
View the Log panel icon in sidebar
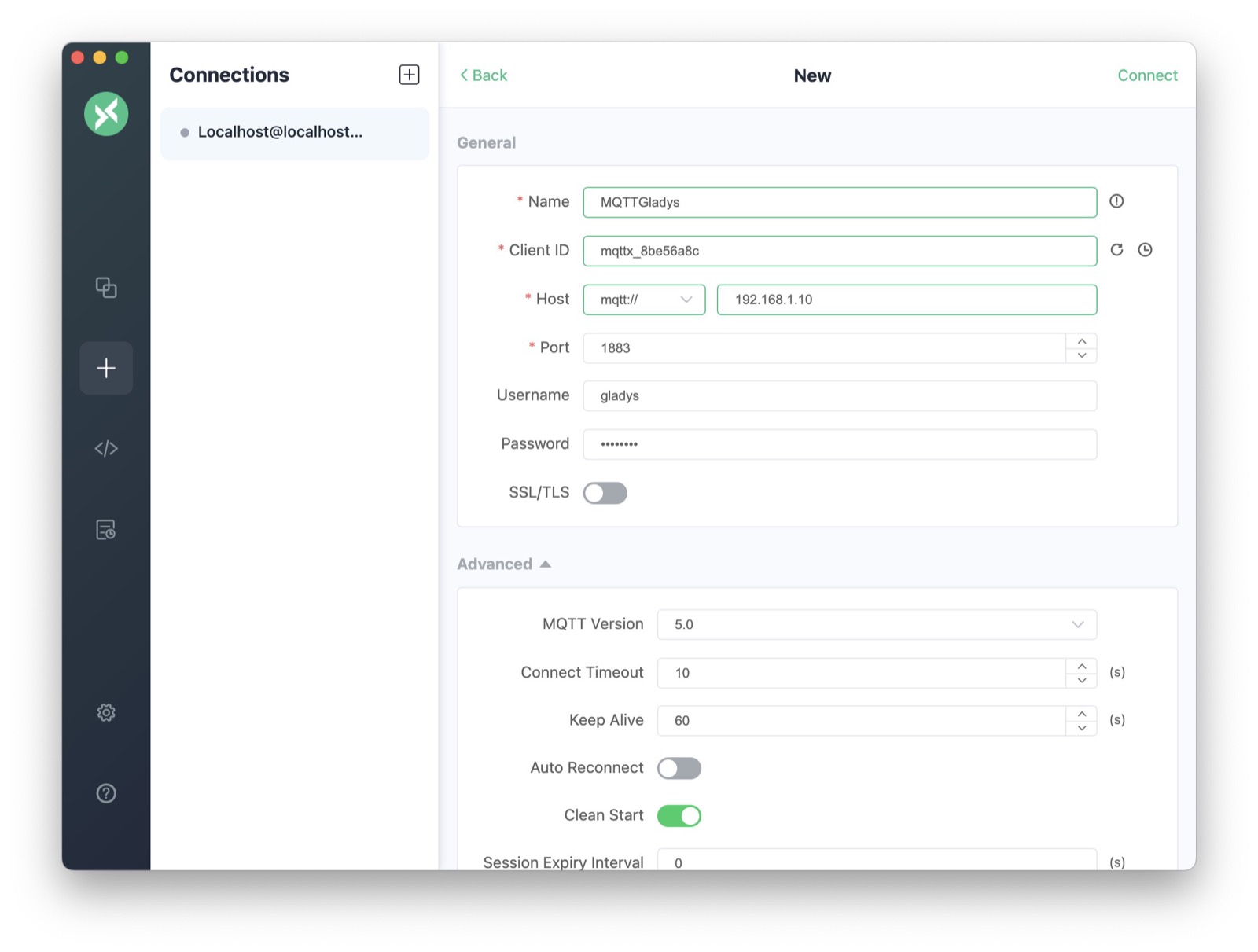point(106,529)
